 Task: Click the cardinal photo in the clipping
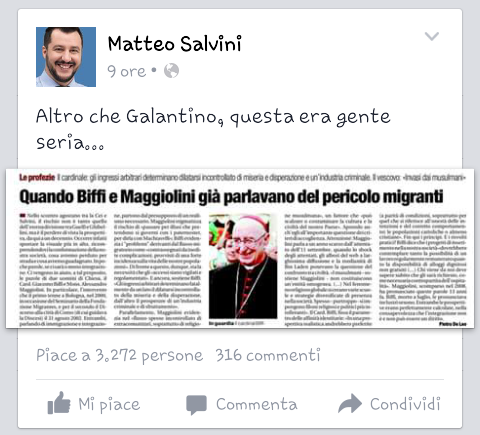[243, 267]
